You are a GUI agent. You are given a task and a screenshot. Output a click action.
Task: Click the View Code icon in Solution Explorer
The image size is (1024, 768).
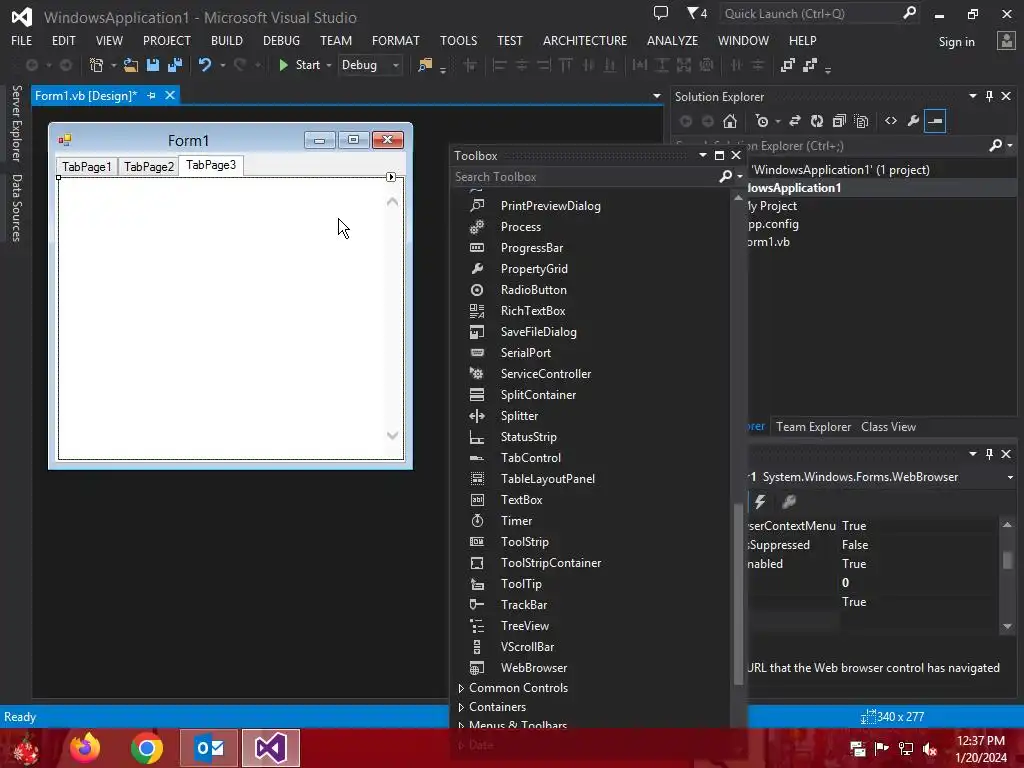point(891,121)
